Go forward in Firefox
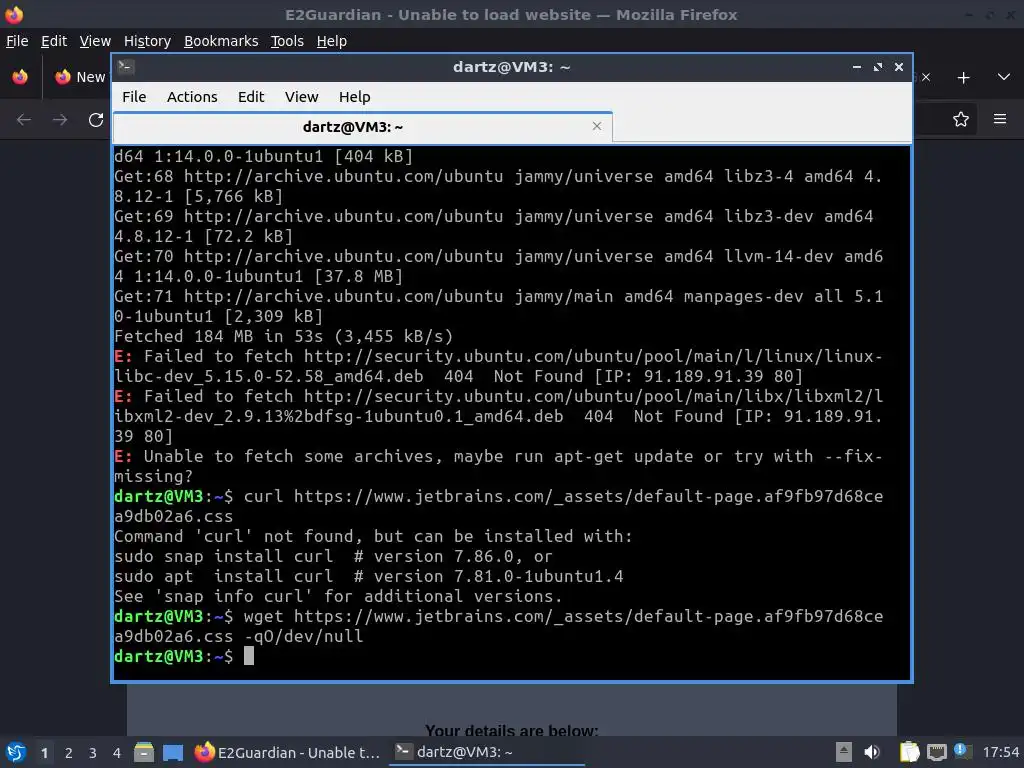 tap(60, 120)
